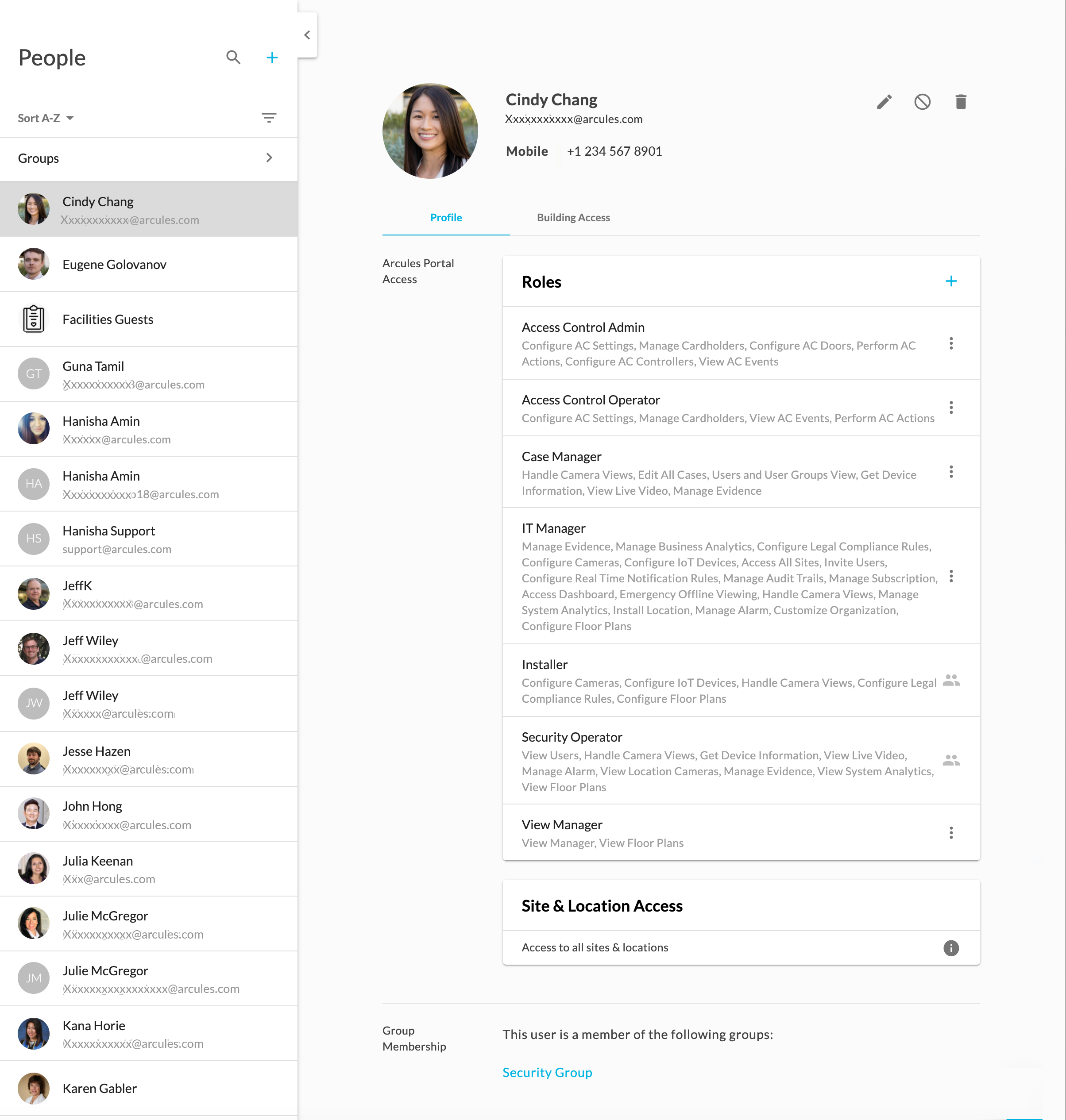
Task: Open the Sort A-Z dropdown
Action: (x=46, y=118)
